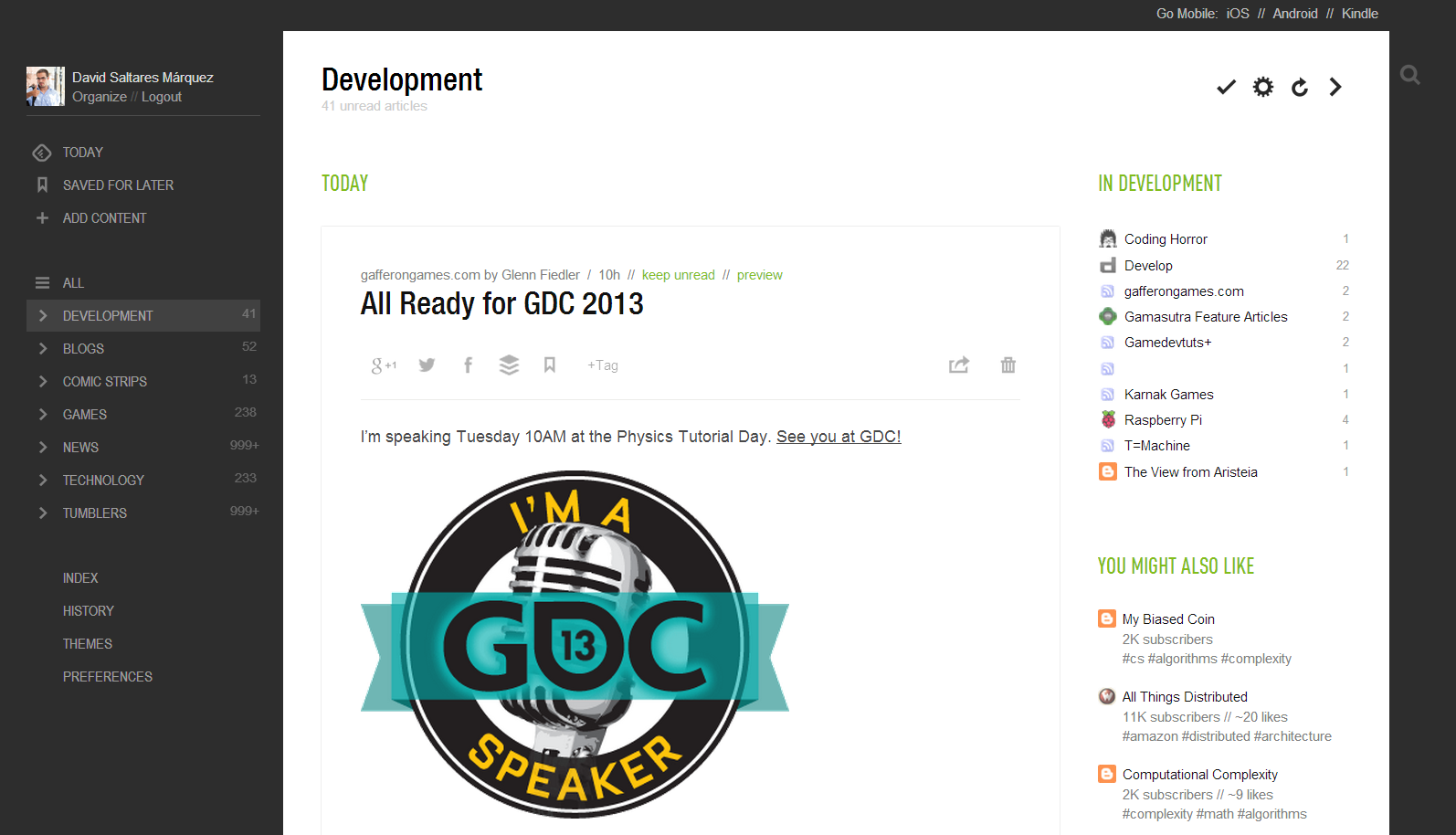1456x835 pixels.
Task: Expand the Comic Strips category chevron
Action: pyautogui.click(x=43, y=382)
